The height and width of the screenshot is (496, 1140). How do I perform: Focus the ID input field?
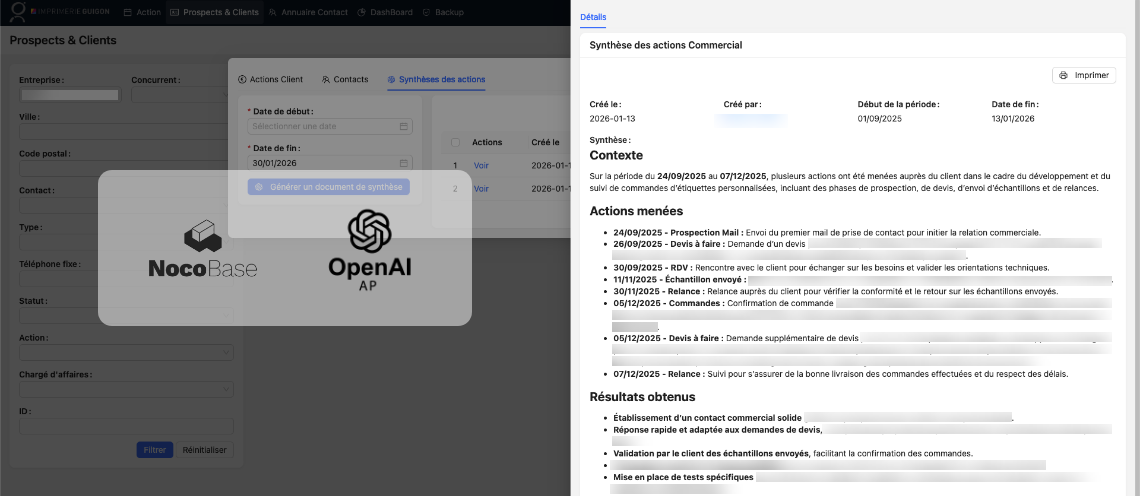tap(126, 426)
